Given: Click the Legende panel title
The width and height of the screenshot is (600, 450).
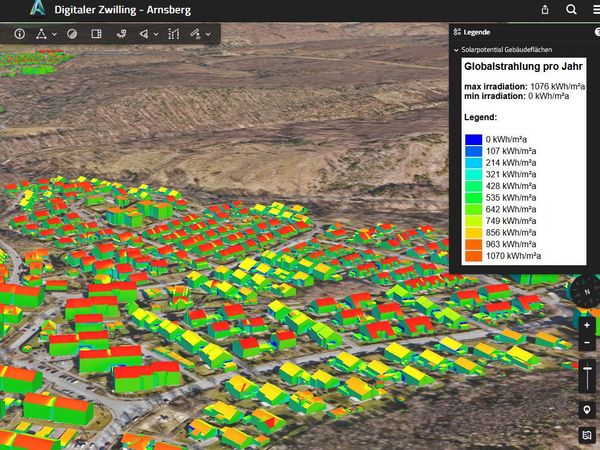Looking at the screenshot, I should tap(477, 32).
